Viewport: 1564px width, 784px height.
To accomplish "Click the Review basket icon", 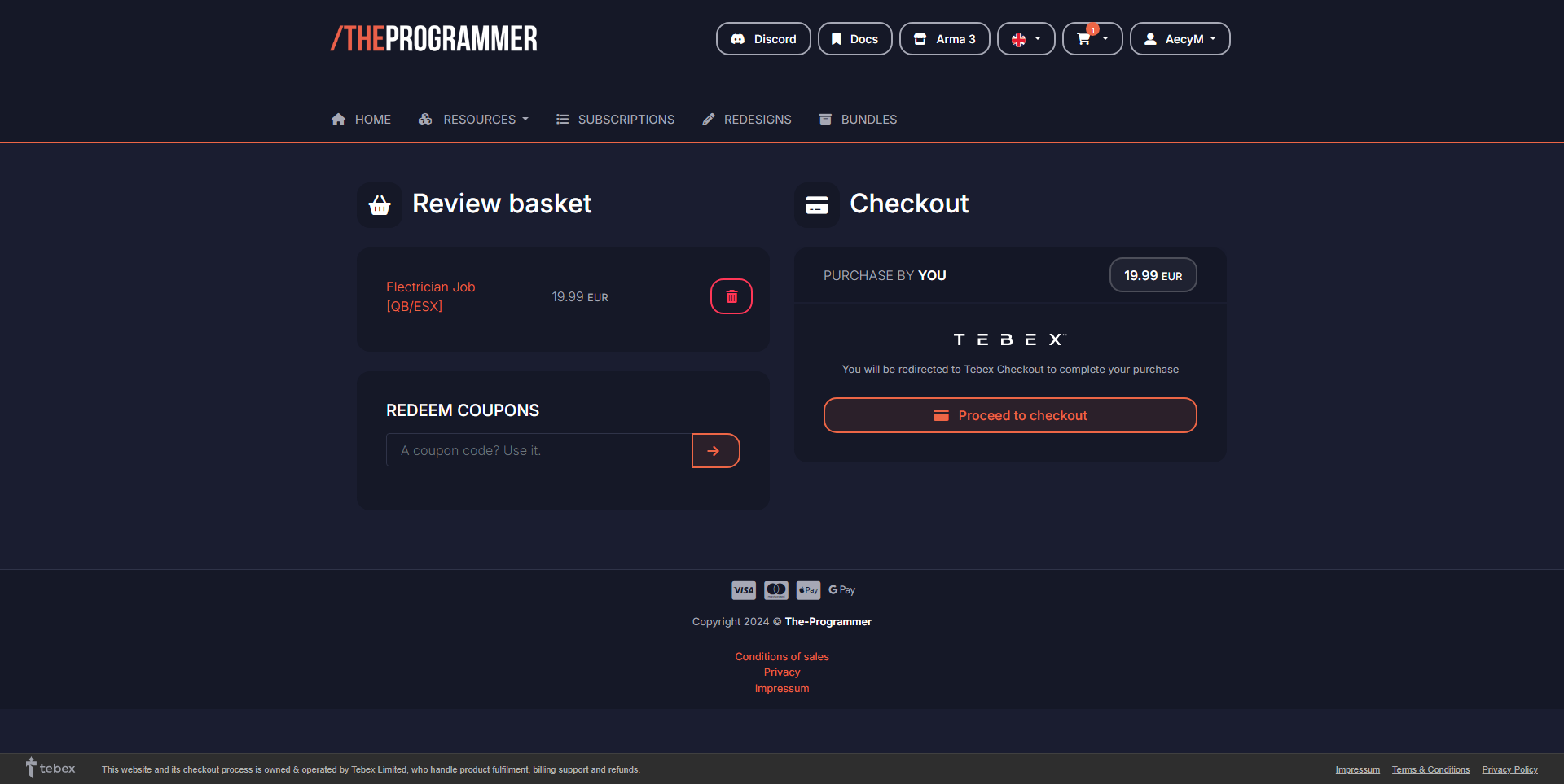I will (x=380, y=205).
